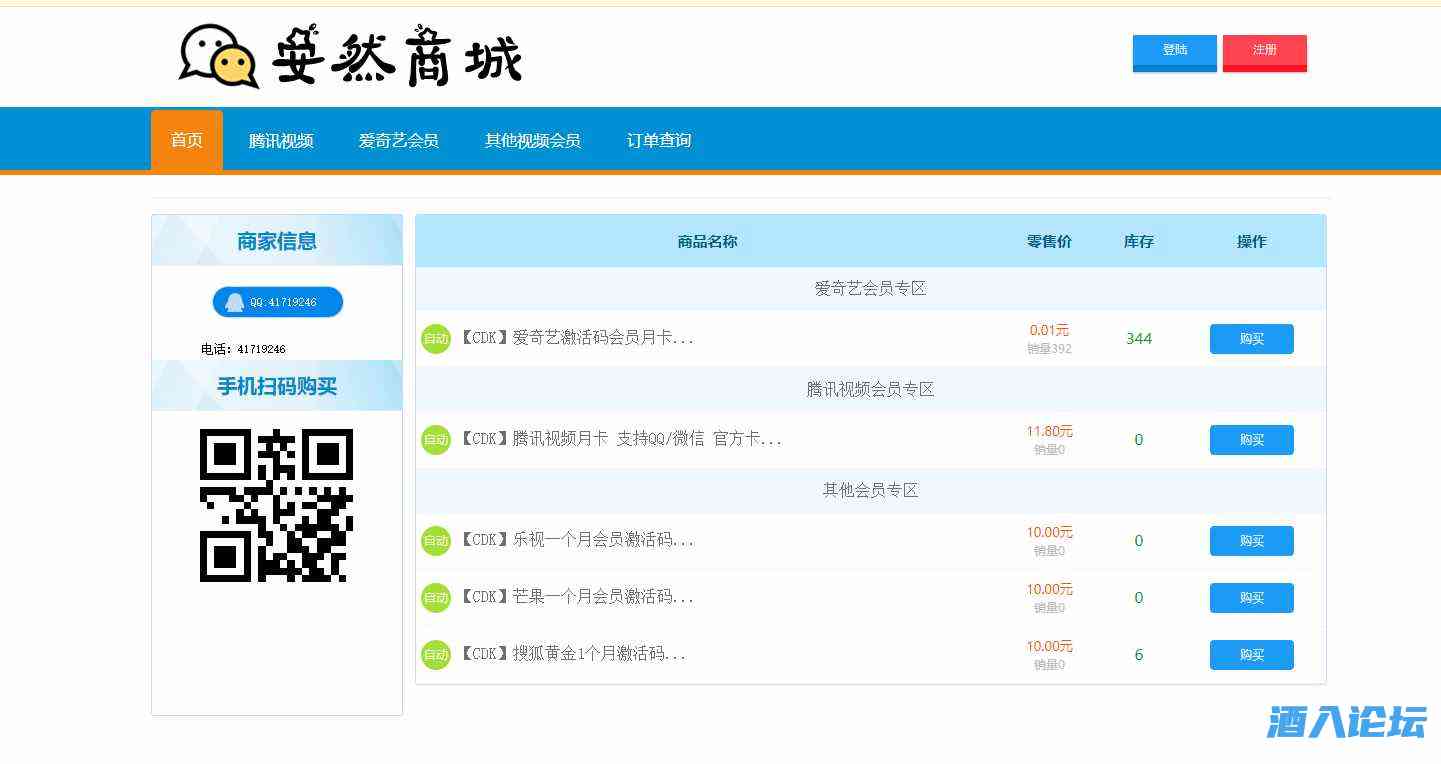Open the 爱奇艺会员 menu item
Screen dimensions: 1441x764
click(x=398, y=141)
